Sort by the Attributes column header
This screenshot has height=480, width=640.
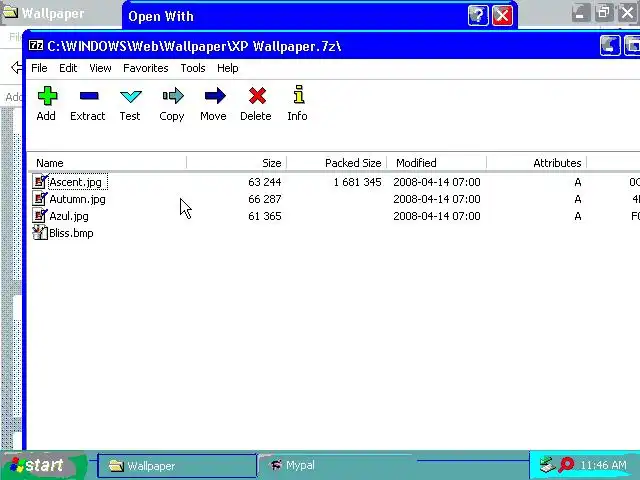(x=537, y=163)
